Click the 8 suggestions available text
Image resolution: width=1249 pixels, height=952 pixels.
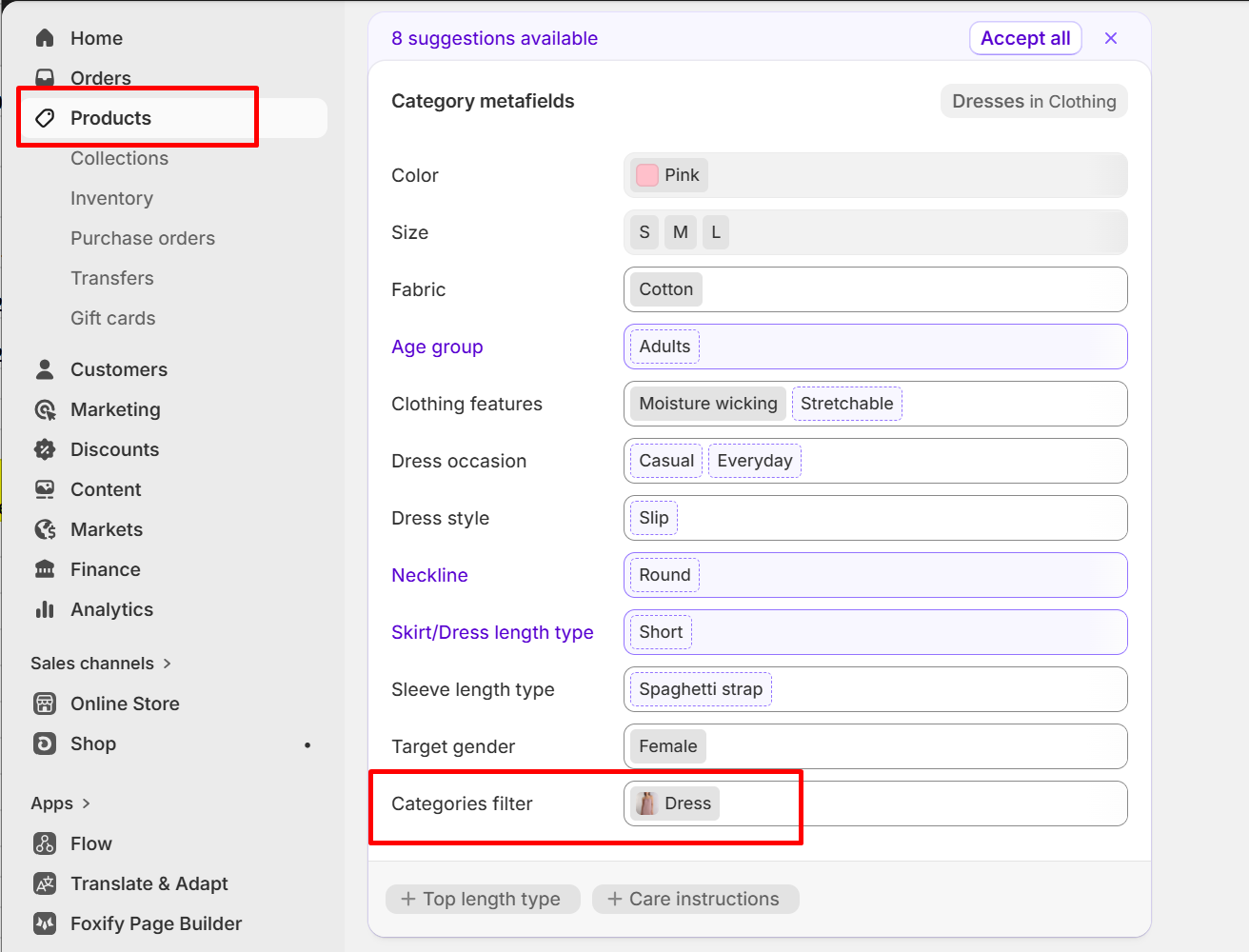tap(494, 38)
